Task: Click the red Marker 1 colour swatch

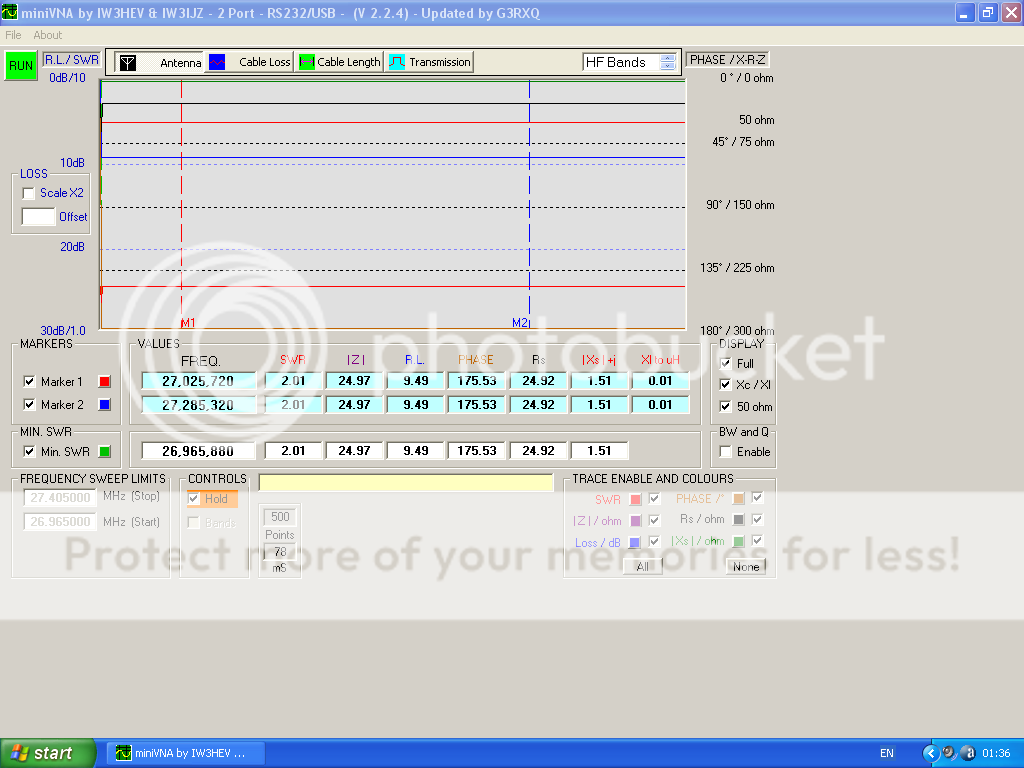Action: coord(104,381)
